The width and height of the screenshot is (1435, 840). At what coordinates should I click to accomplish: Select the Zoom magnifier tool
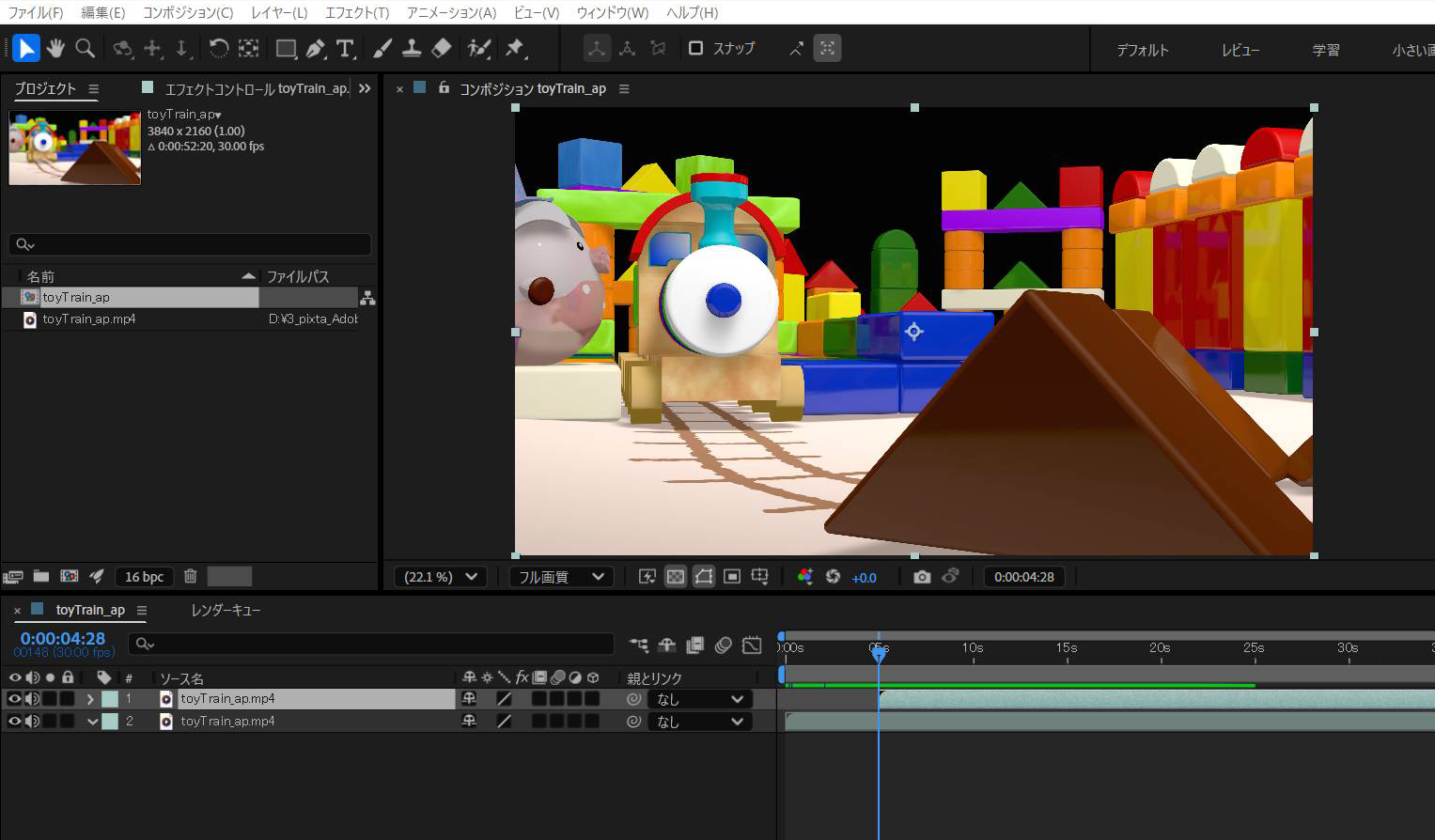pos(86,48)
